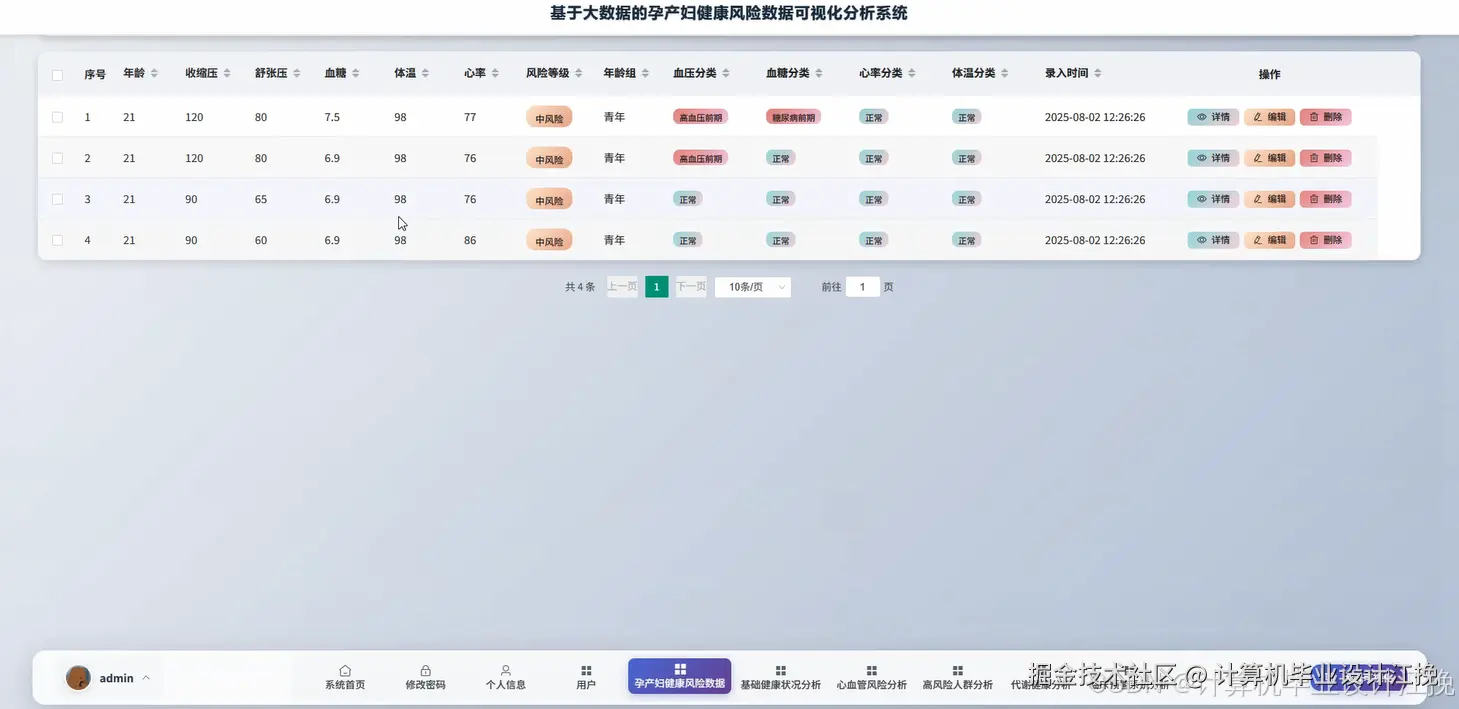Click the 修改密码 lock icon
Image resolution: width=1459 pixels, height=709 pixels.
pos(425,671)
